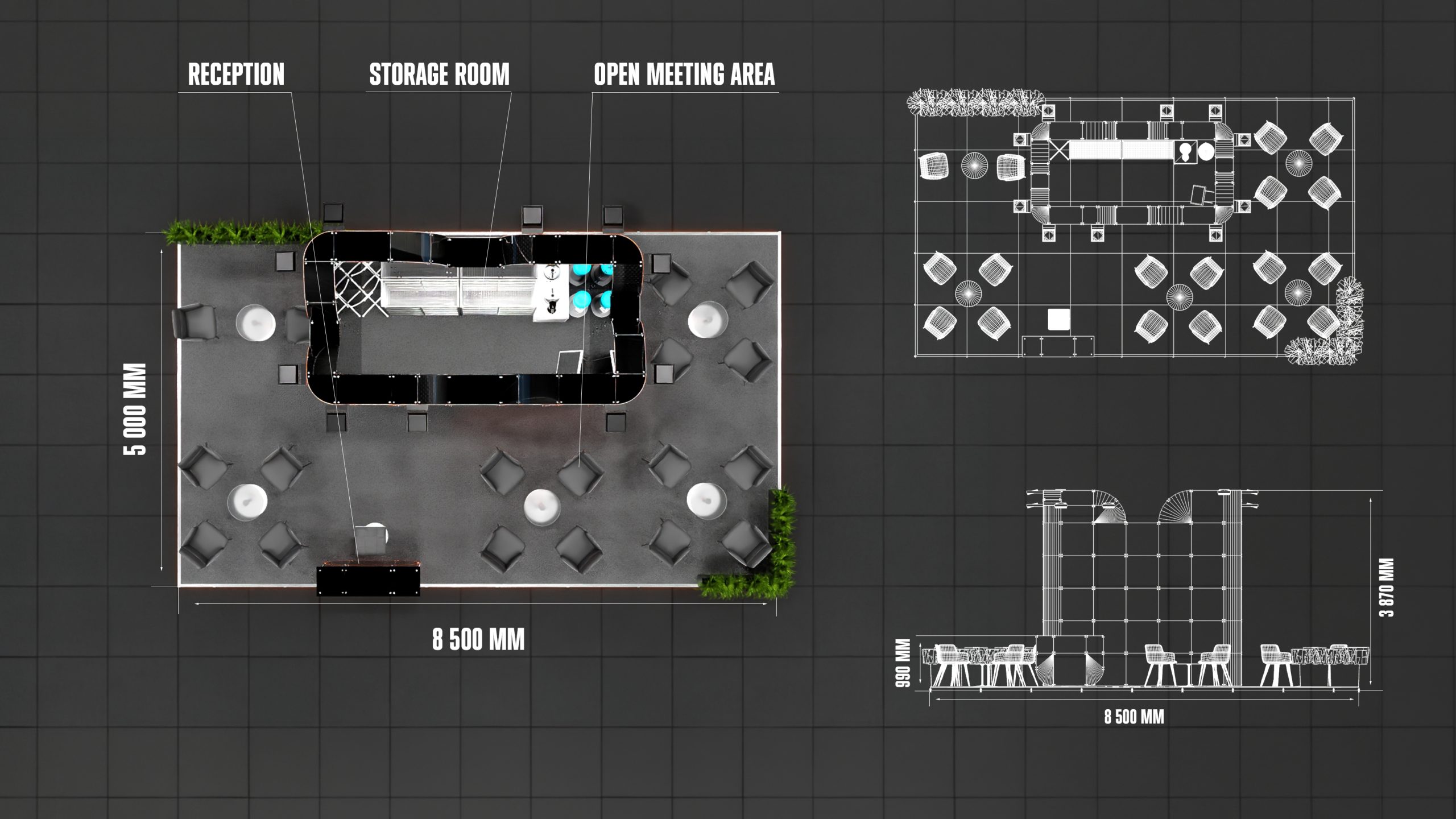Image resolution: width=1456 pixels, height=819 pixels.
Task: Click the 3 870 MM elevation height label
Action: (x=1386, y=588)
